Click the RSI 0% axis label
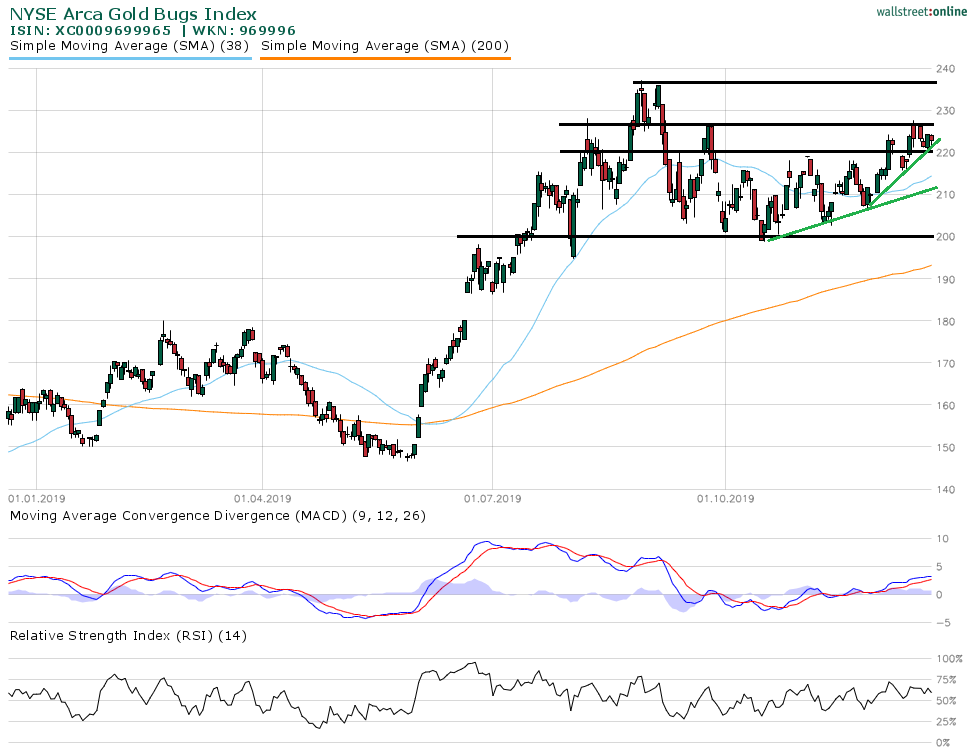Image resolution: width=976 pixels, height=750 pixels. coord(944,743)
